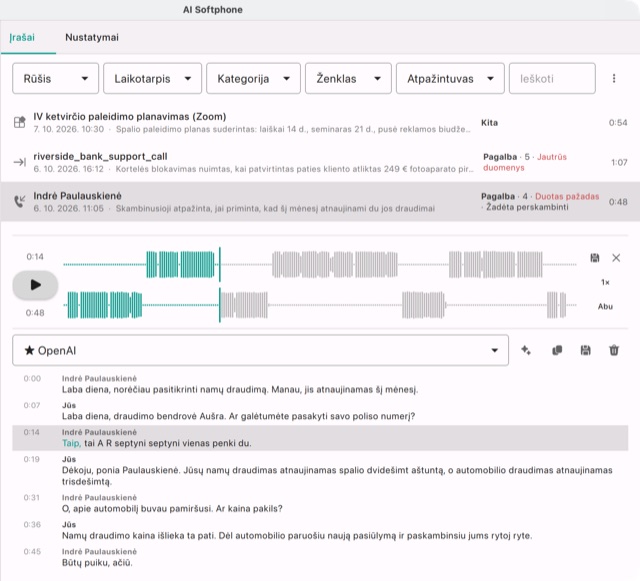
Task: Open the Rūšis filter dropdown
Action: tap(56, 78)
